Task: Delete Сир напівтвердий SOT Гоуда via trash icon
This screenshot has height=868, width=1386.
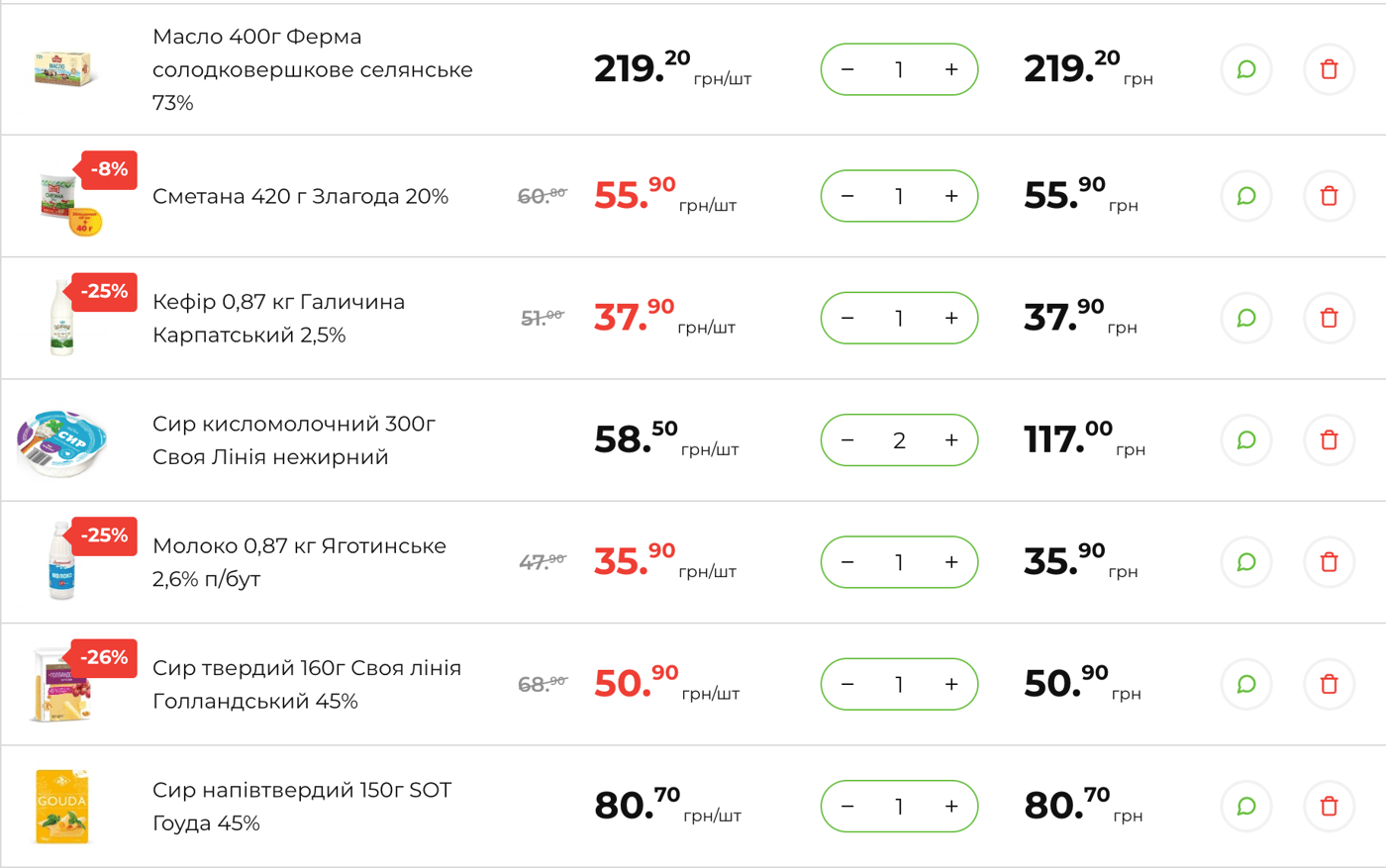Action: point(1329,806)
